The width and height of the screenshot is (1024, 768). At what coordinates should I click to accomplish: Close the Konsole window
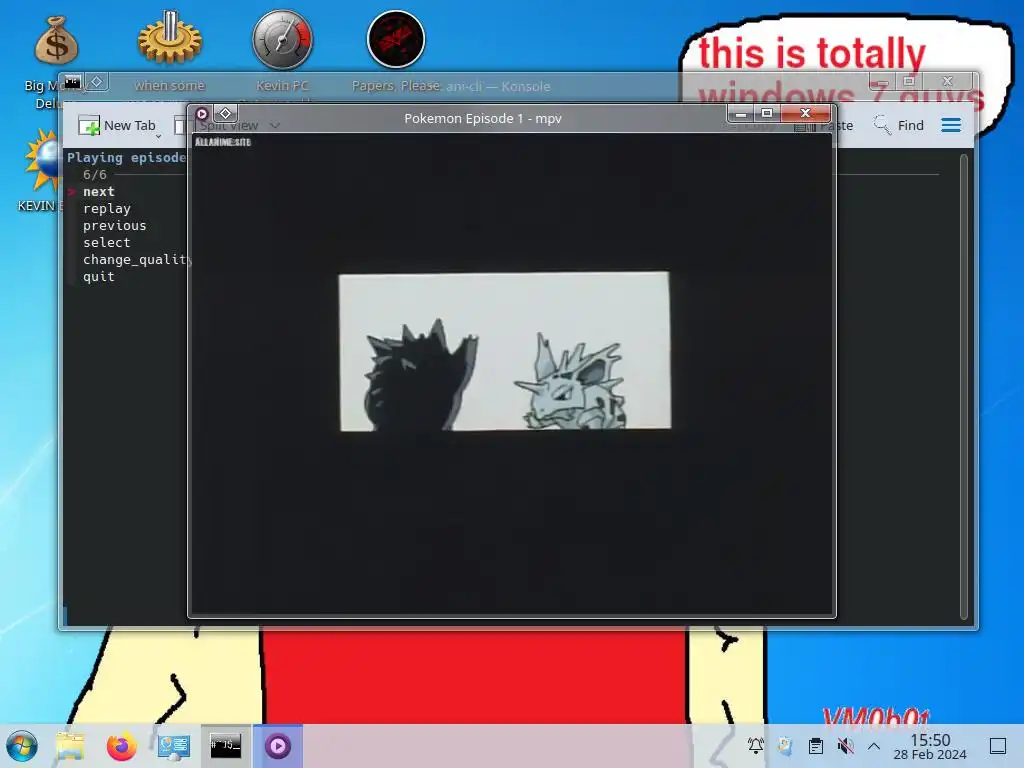[x=948, y=81]
